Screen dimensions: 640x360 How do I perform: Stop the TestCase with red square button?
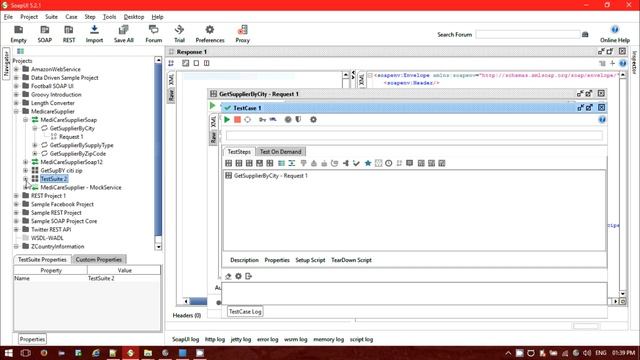[237, 120]
